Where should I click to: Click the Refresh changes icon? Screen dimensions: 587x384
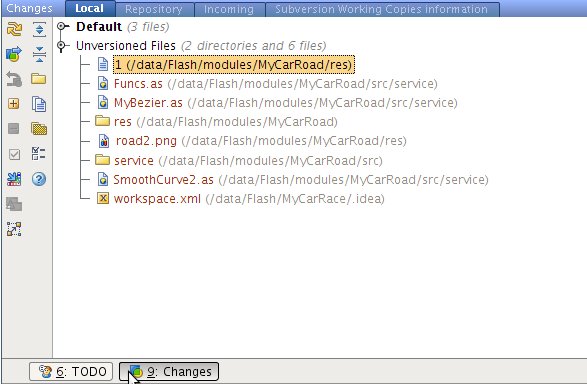coord(14,29)
